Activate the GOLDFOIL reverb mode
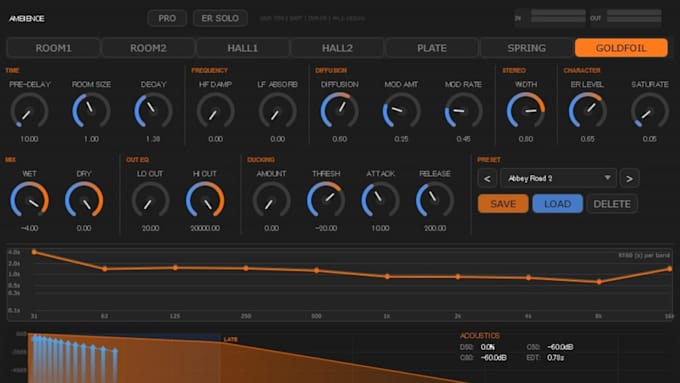680x383 pixels. 621,48
